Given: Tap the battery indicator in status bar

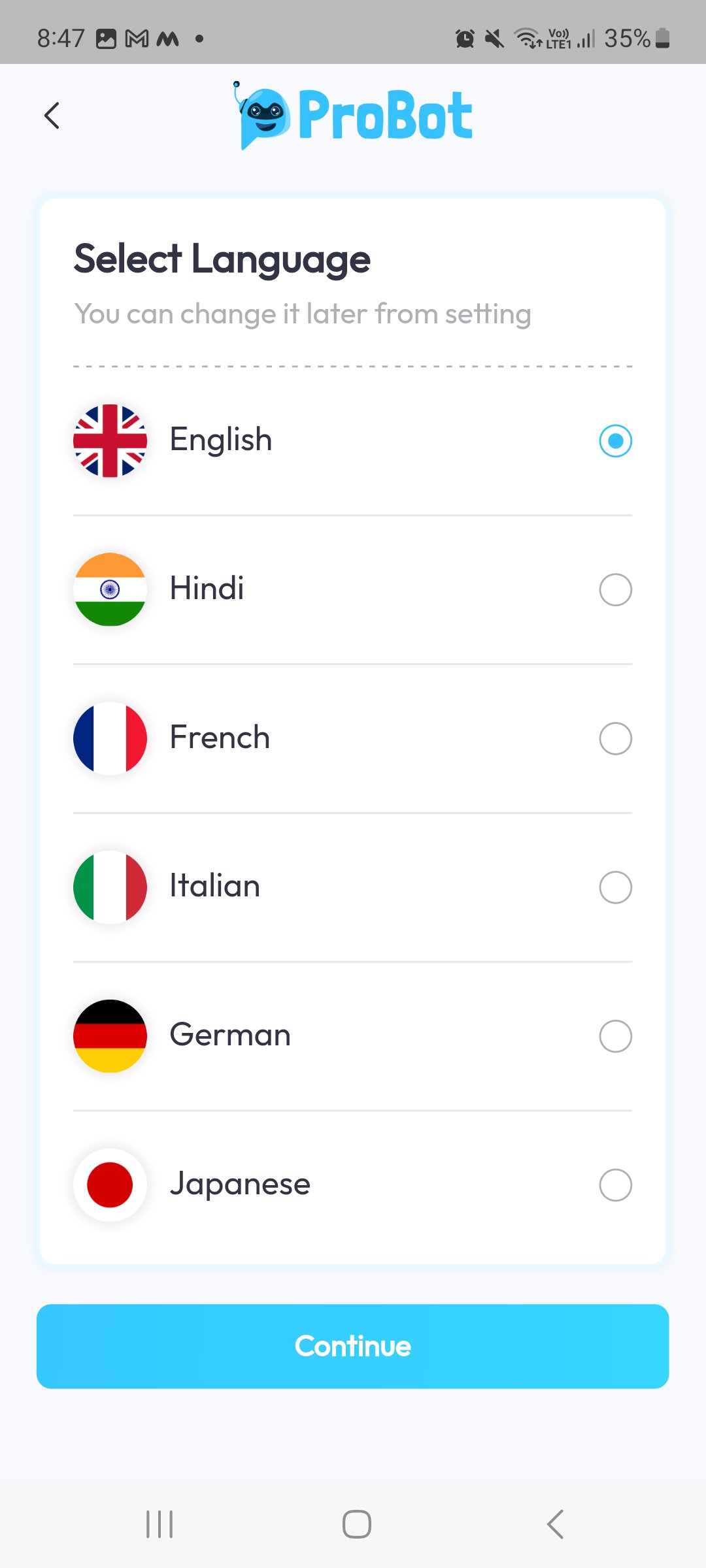Looking at the screenshot, I should click(662, 39).
